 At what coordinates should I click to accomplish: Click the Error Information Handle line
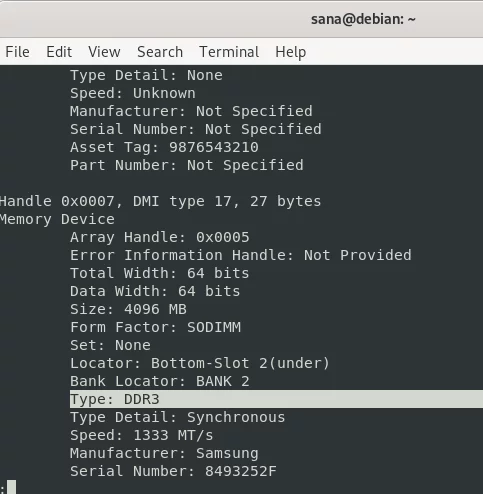241,255
